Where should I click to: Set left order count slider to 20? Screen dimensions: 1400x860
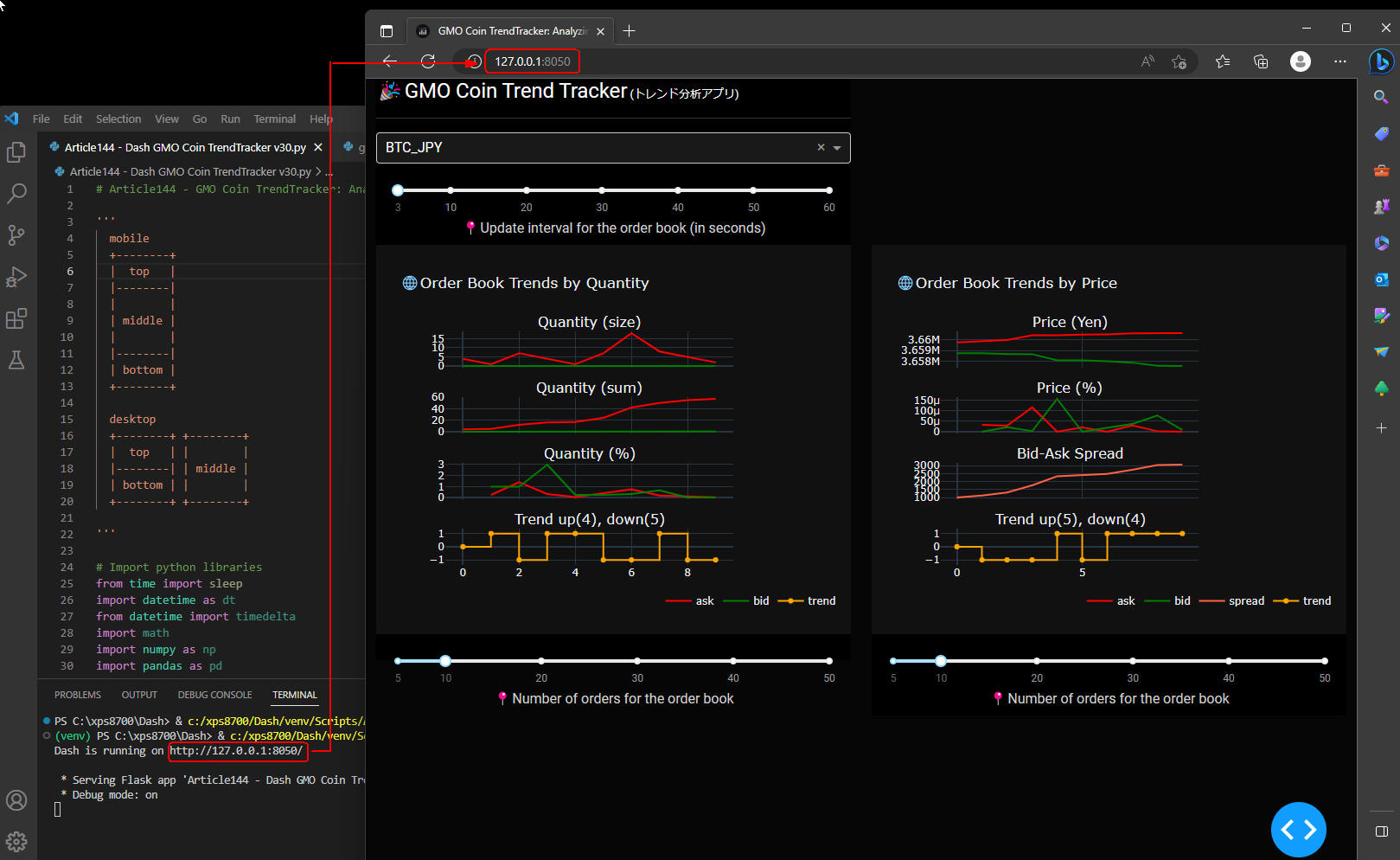click(x=541, y=661)
